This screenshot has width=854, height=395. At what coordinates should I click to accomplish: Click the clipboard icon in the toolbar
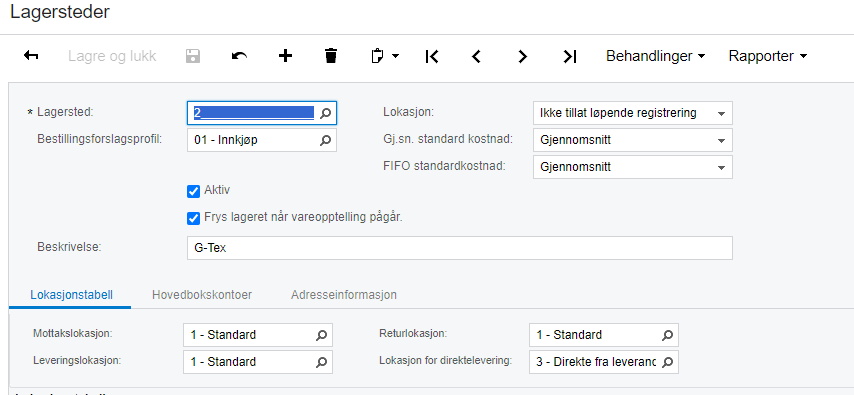(x=377, y=56)
